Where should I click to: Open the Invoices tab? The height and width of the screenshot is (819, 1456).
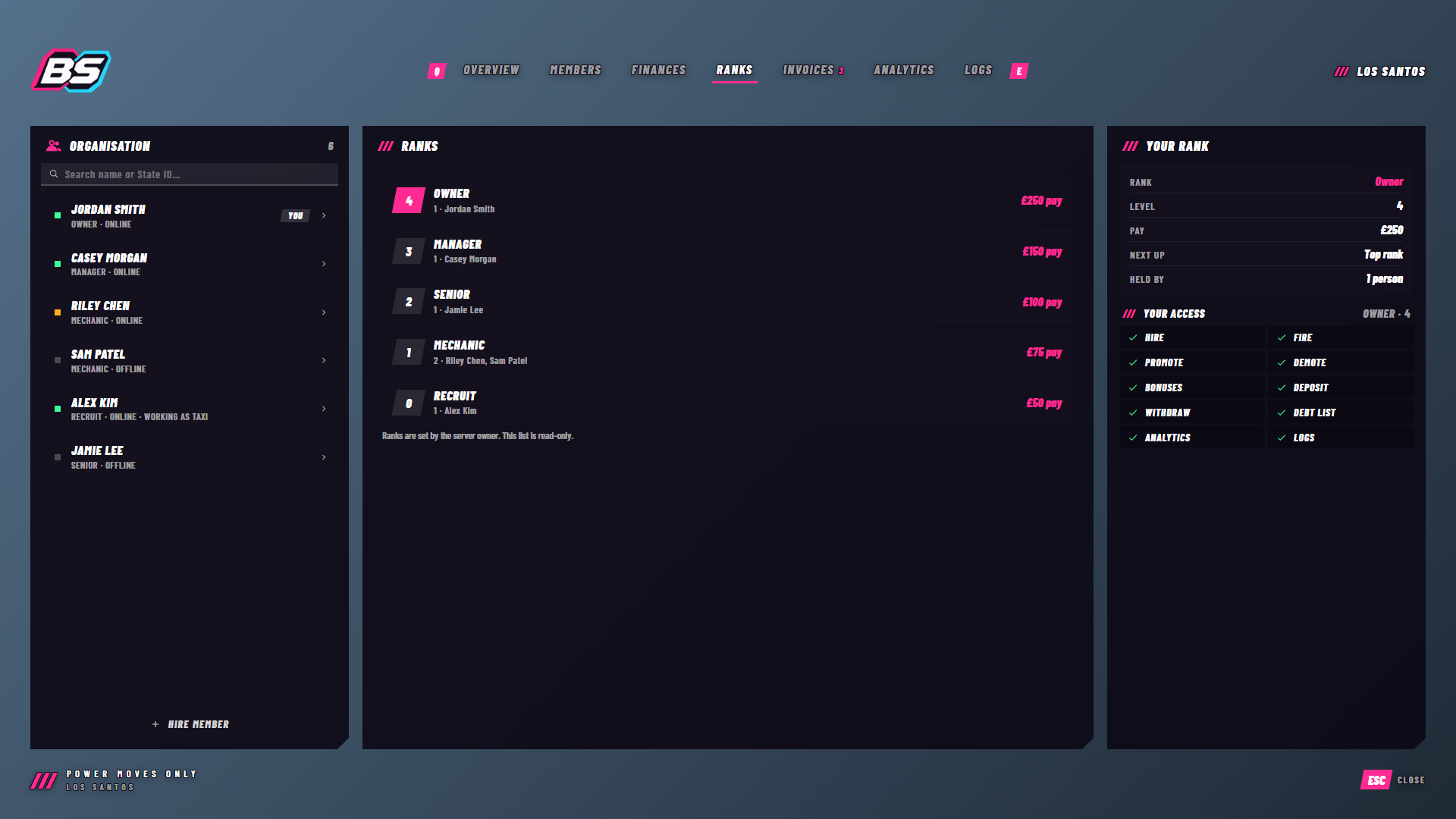tap(814, 70)
